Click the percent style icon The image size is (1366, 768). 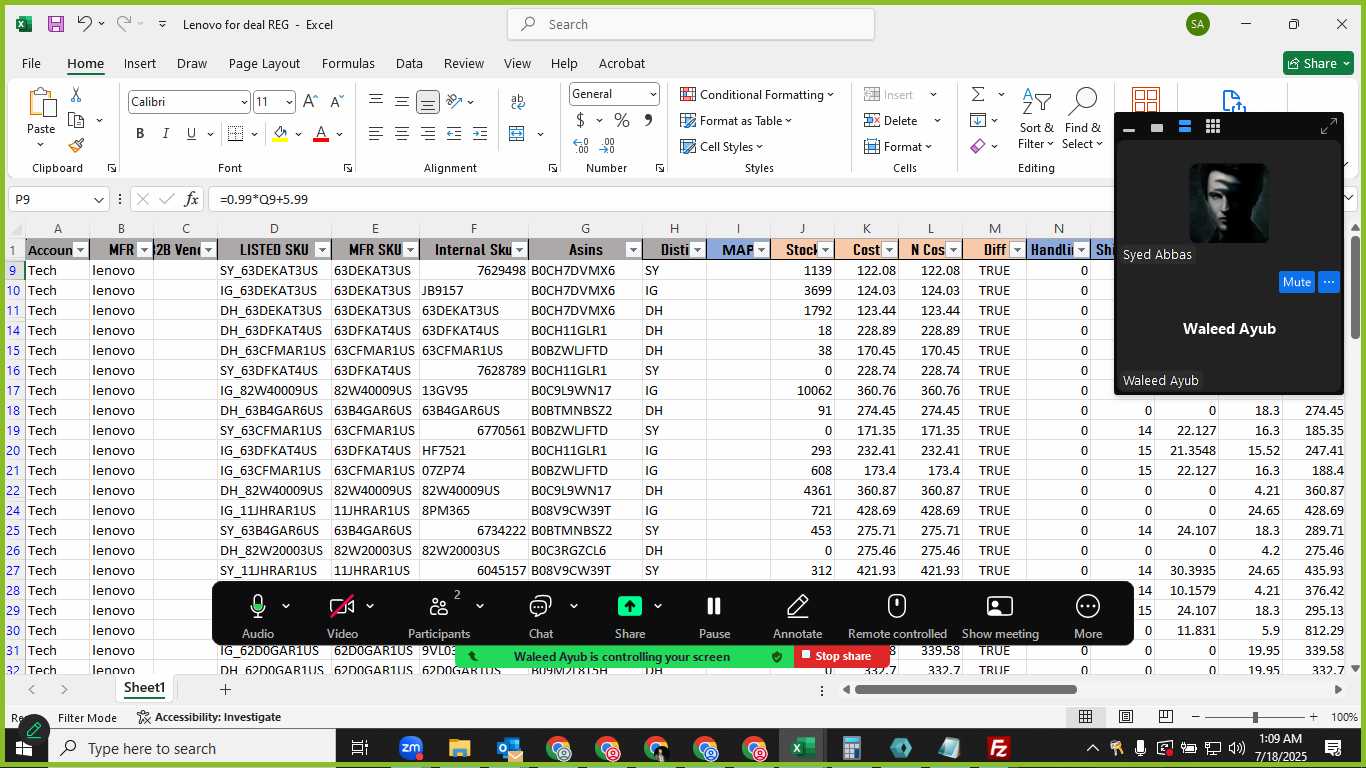coord(622,120)
